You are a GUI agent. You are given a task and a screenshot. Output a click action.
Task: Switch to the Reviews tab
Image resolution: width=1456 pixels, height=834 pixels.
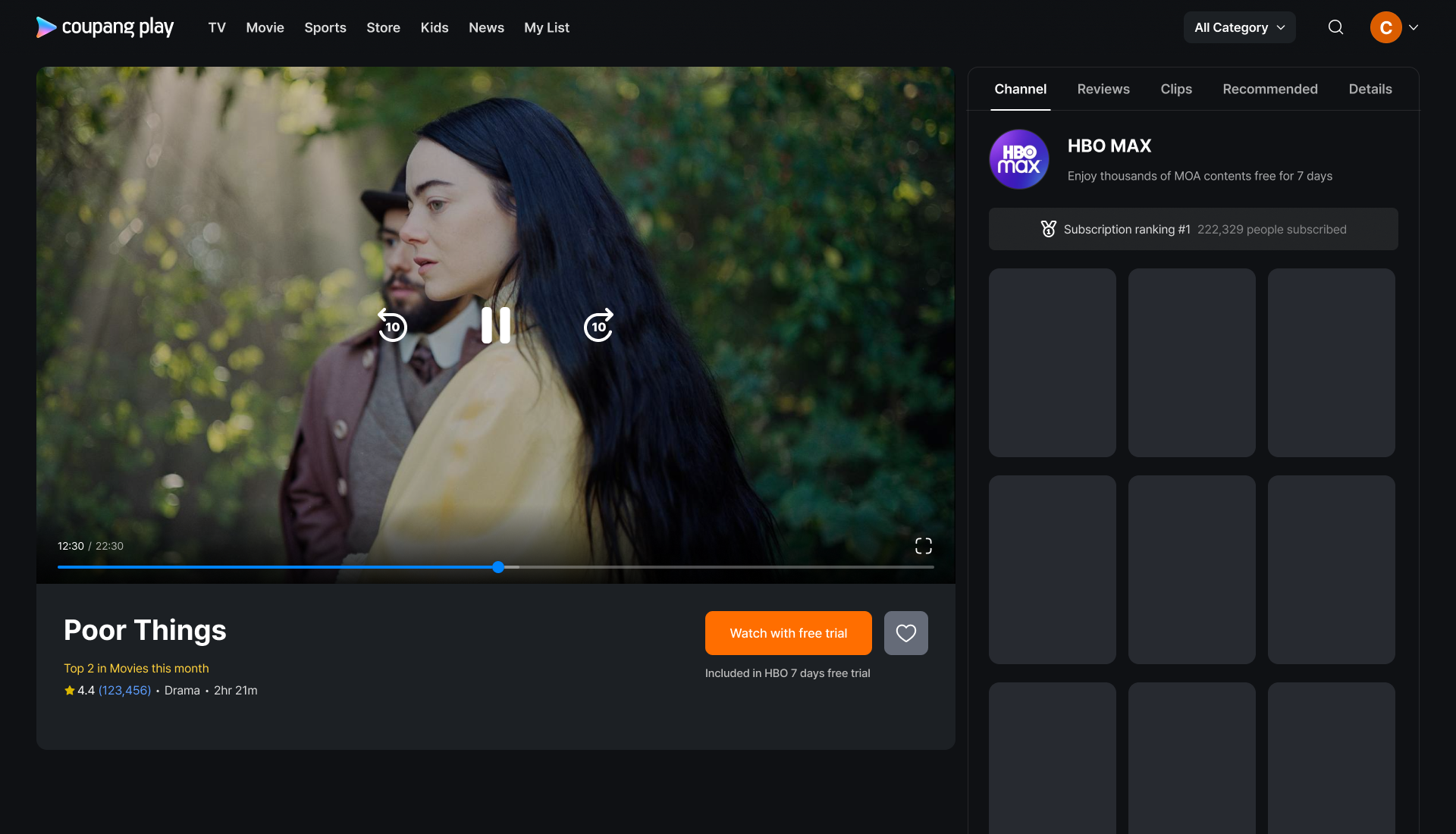[x=1103, y=89]
